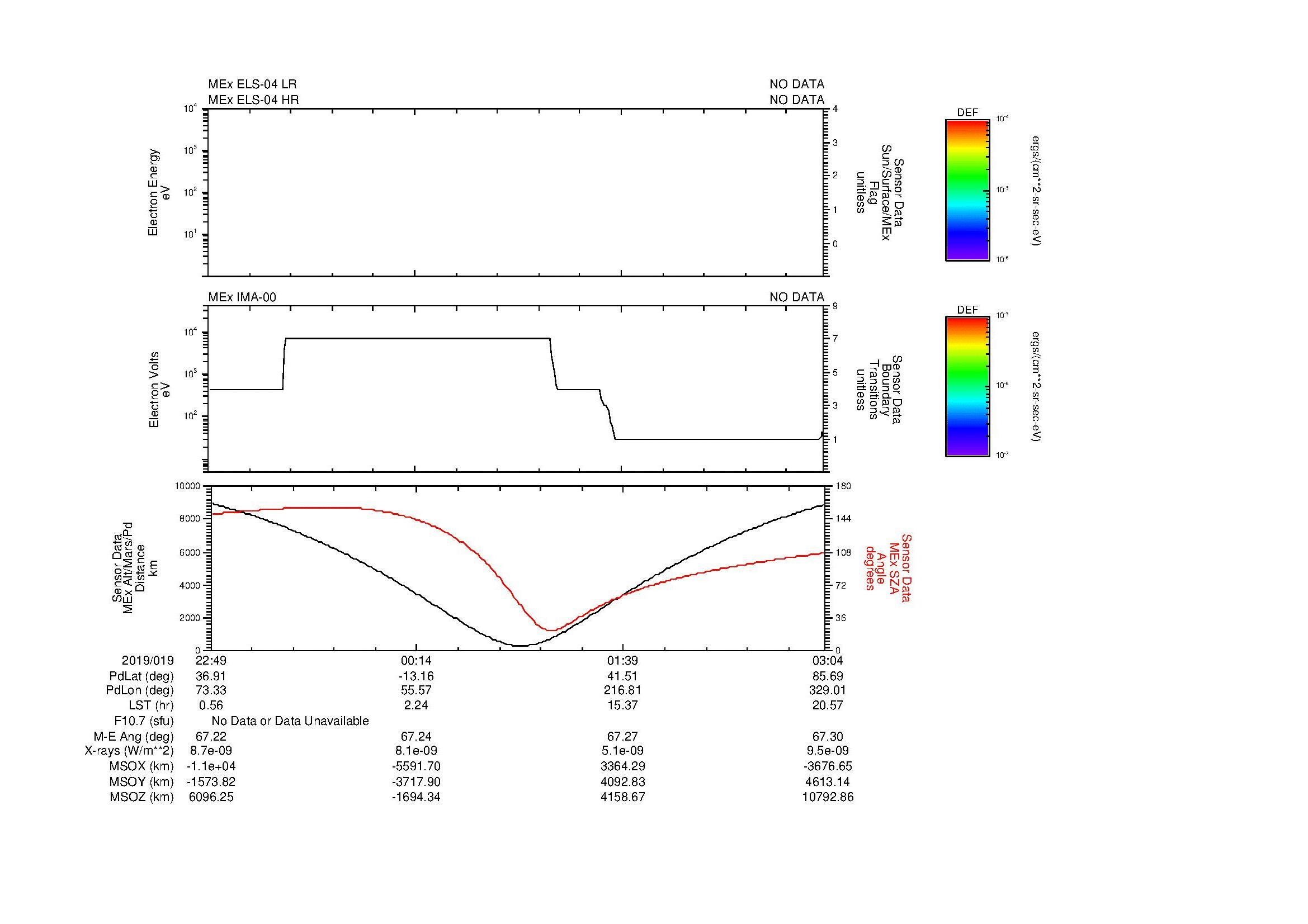The image size is (1308, 924).
Task: Click the 'X-rays (W/m**2)' row label
Action: (x=129, y=751)
